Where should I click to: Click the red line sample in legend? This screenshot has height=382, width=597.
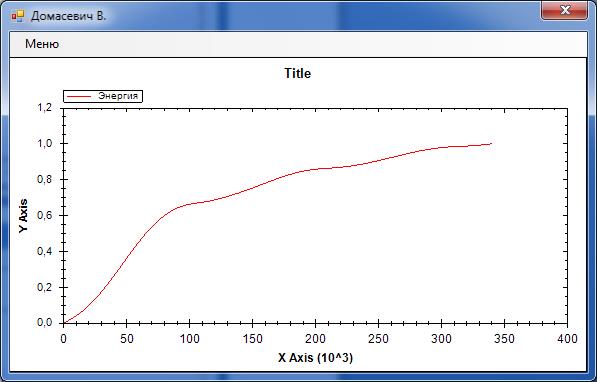click(79, 96)
